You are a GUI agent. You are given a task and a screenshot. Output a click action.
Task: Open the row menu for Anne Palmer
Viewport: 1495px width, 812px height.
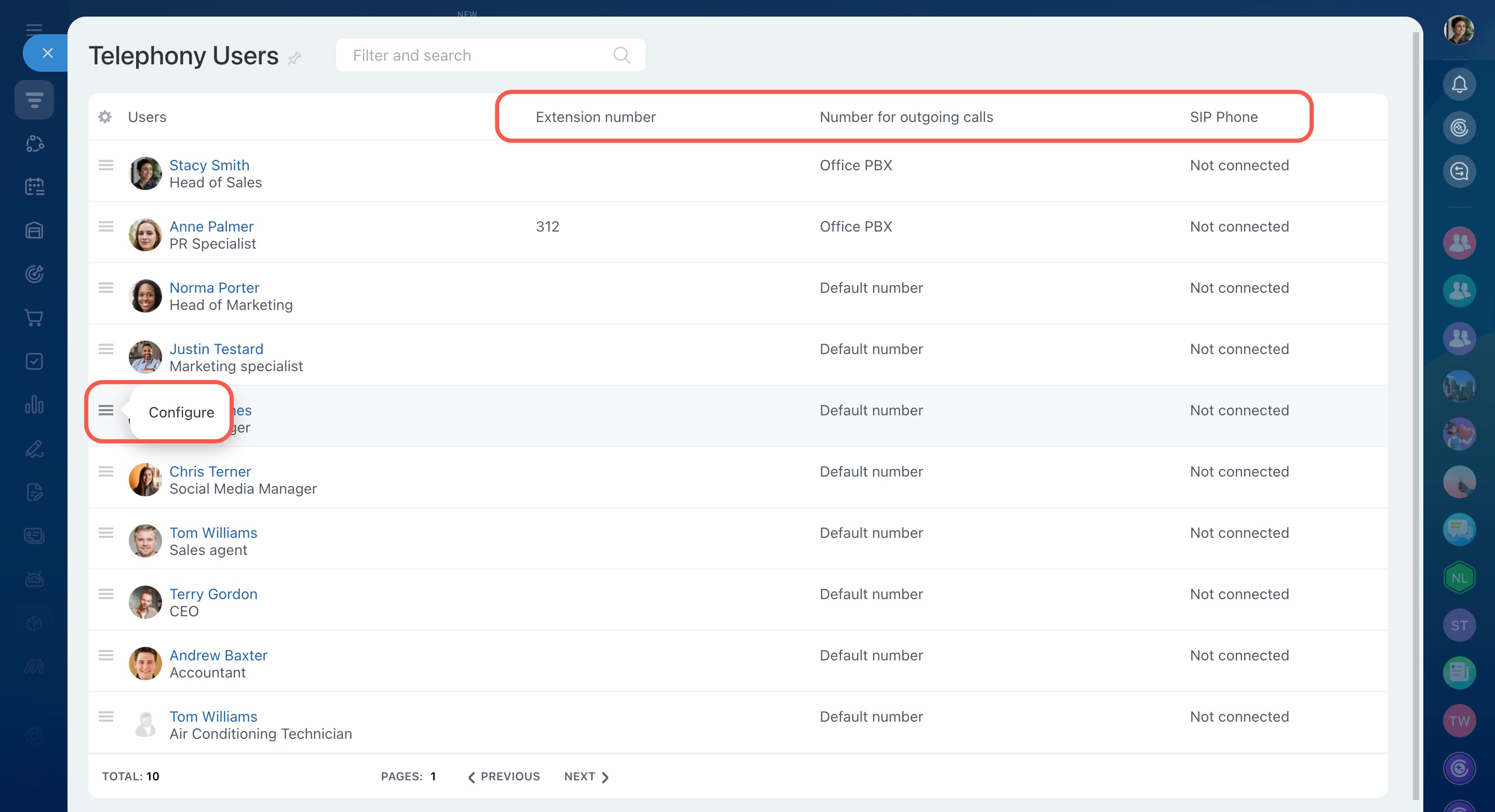click(105, 227)
